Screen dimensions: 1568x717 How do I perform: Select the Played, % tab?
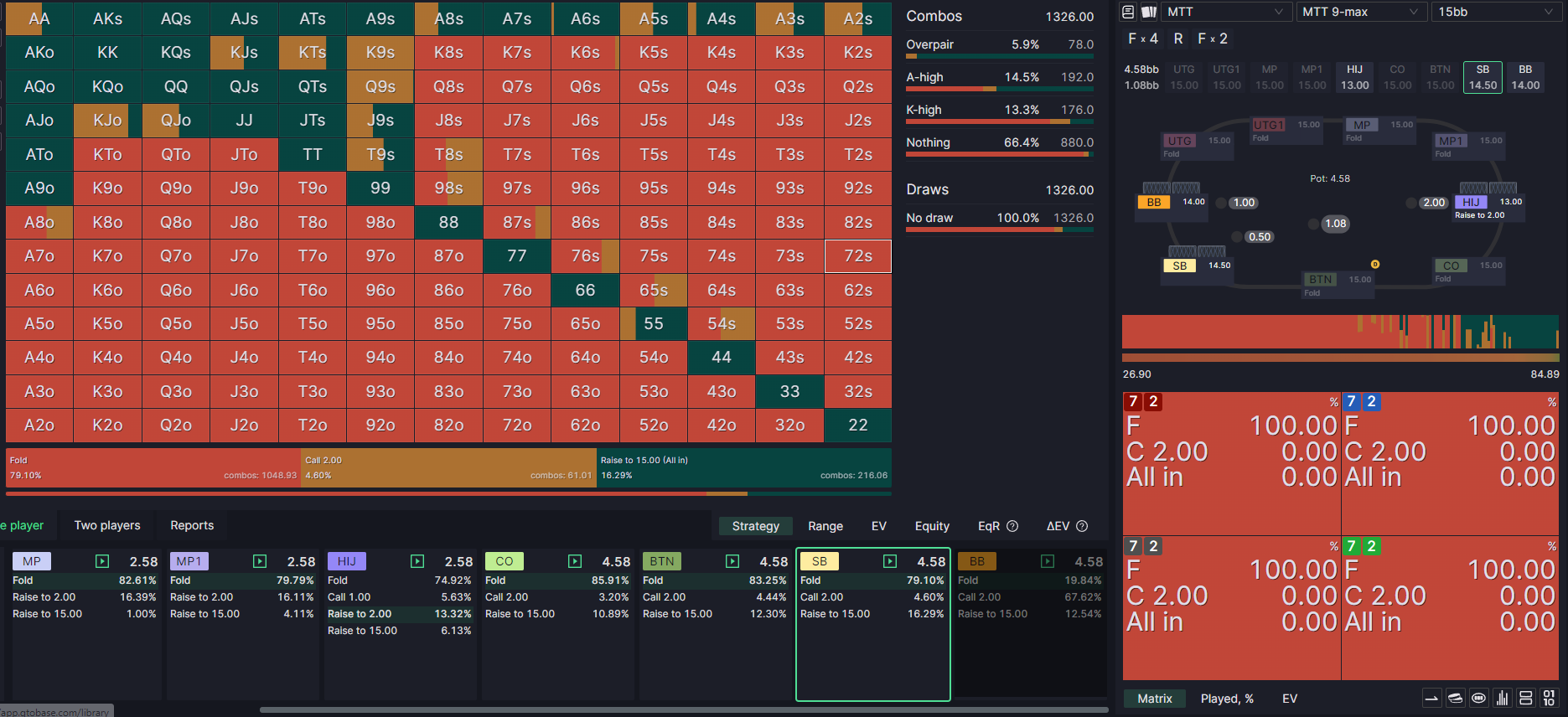coord(1227,699)
